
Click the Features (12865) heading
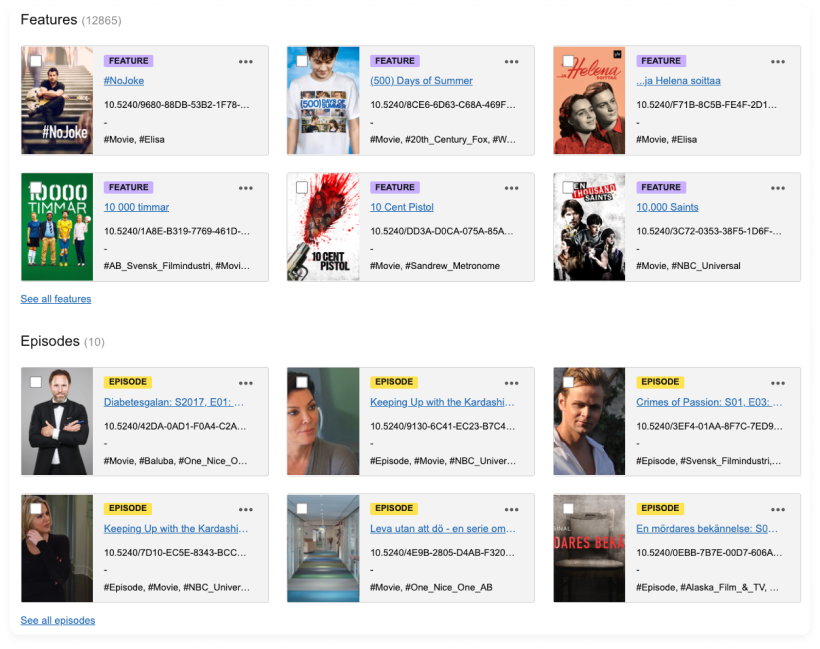click(x=71, y=20)
